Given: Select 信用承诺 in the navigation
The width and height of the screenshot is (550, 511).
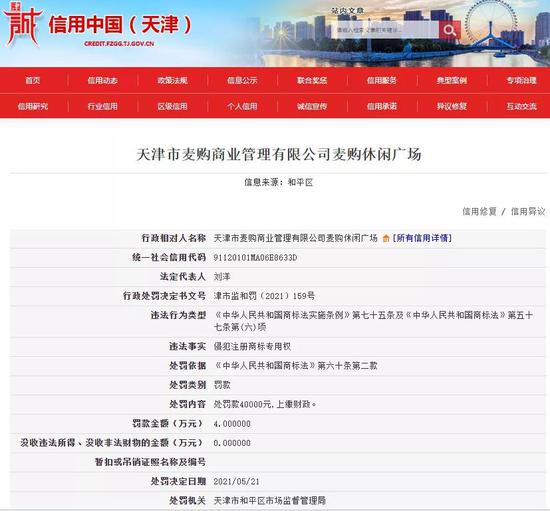Looking at the screenshot, I should (x=382, y=106).
